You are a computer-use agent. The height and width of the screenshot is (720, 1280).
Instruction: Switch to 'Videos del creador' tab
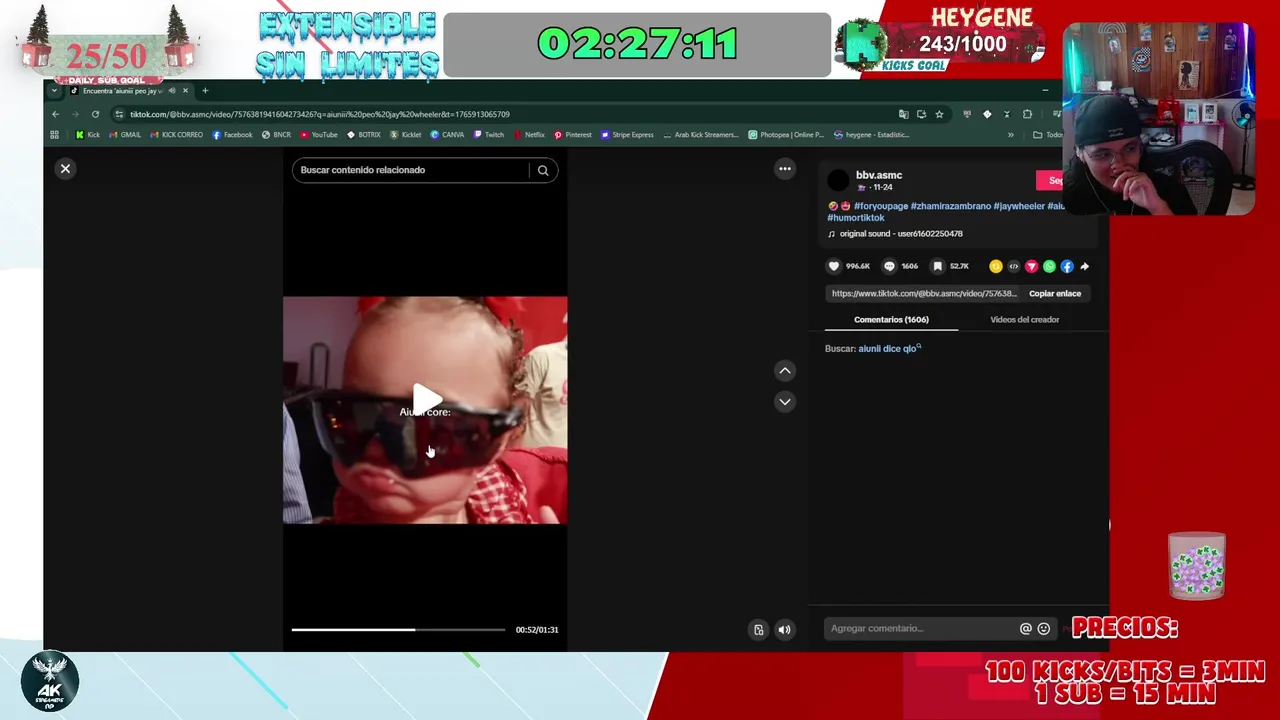1024,320
